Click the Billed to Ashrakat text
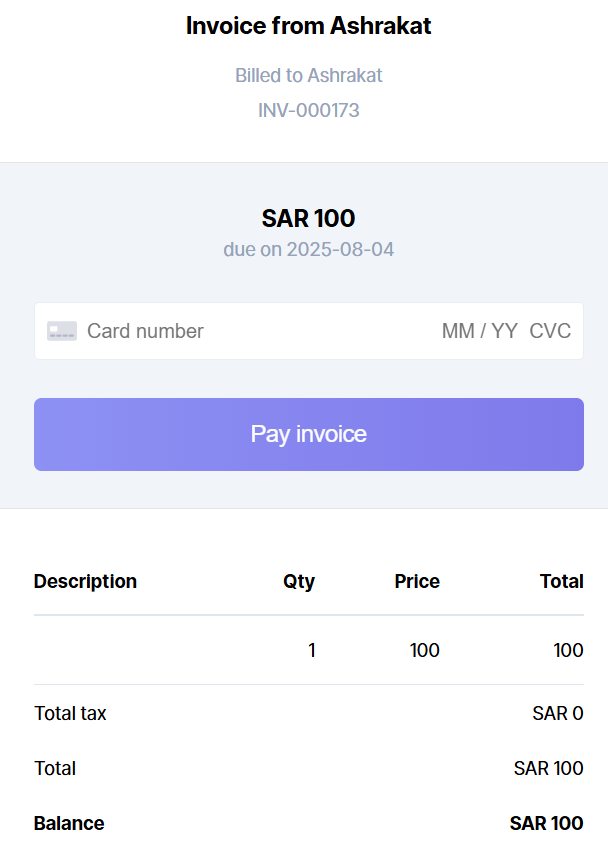Screen dimensions: 608x861 [308, 75]
